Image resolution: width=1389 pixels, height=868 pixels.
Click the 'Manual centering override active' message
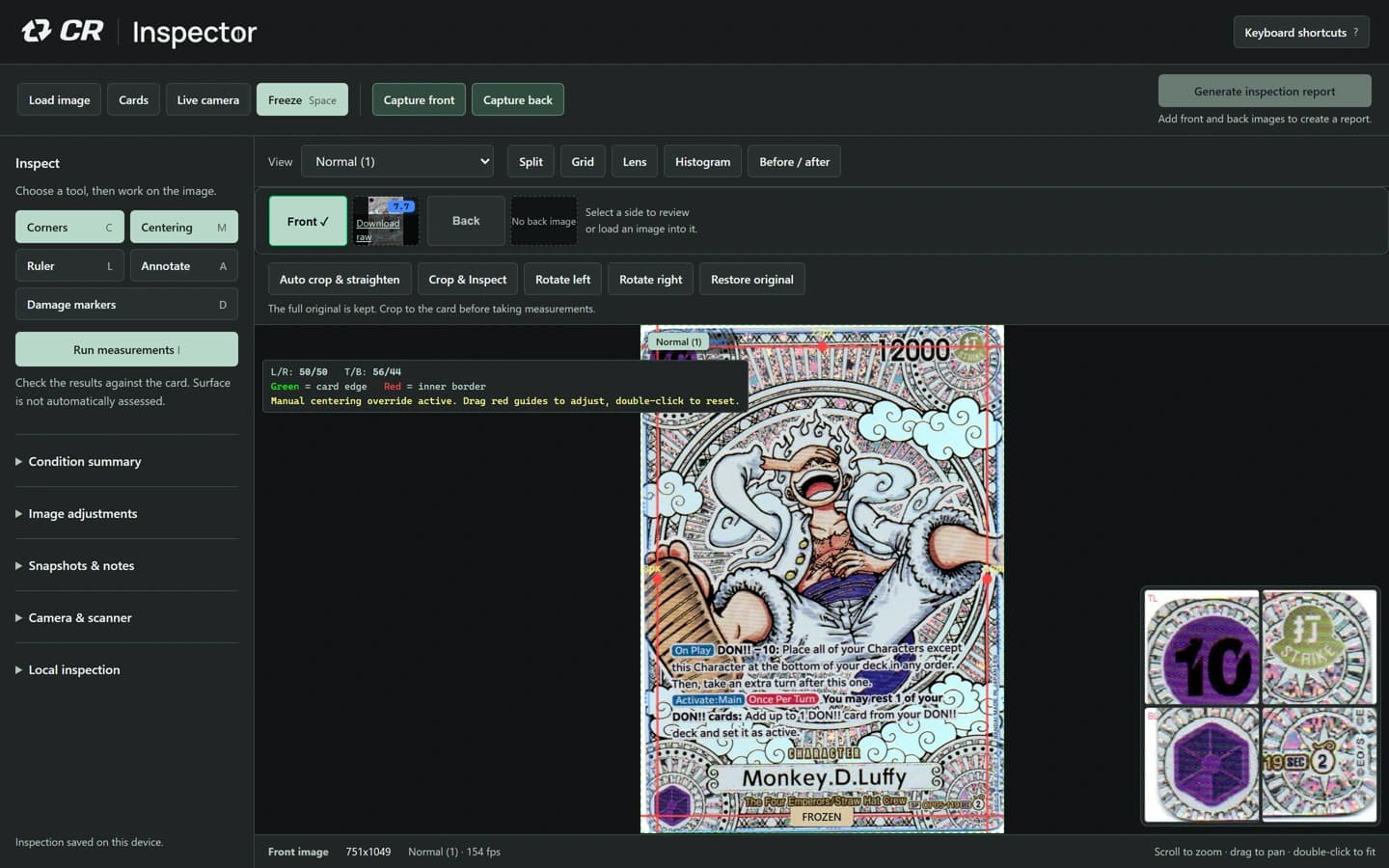coord(504,400)
